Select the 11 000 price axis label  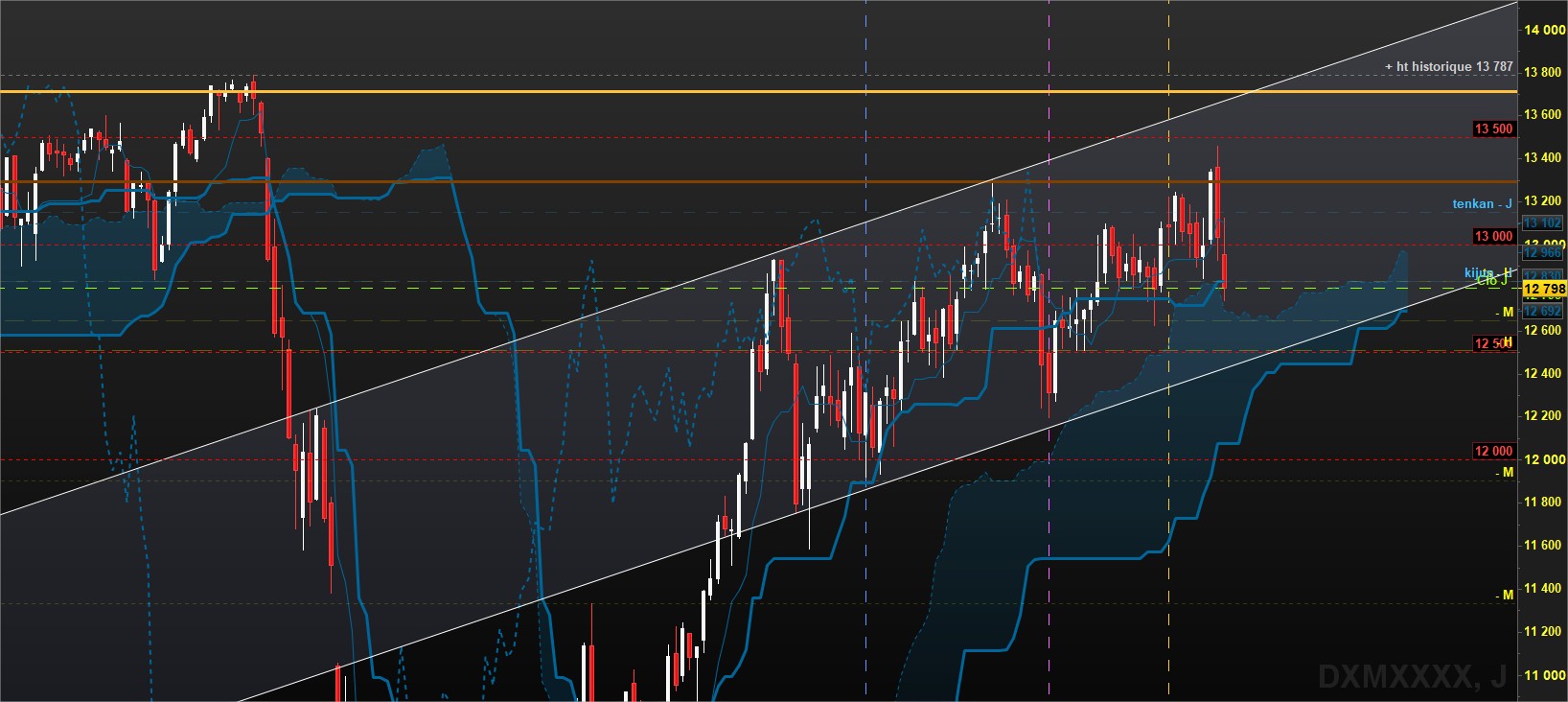point(1544,675)
